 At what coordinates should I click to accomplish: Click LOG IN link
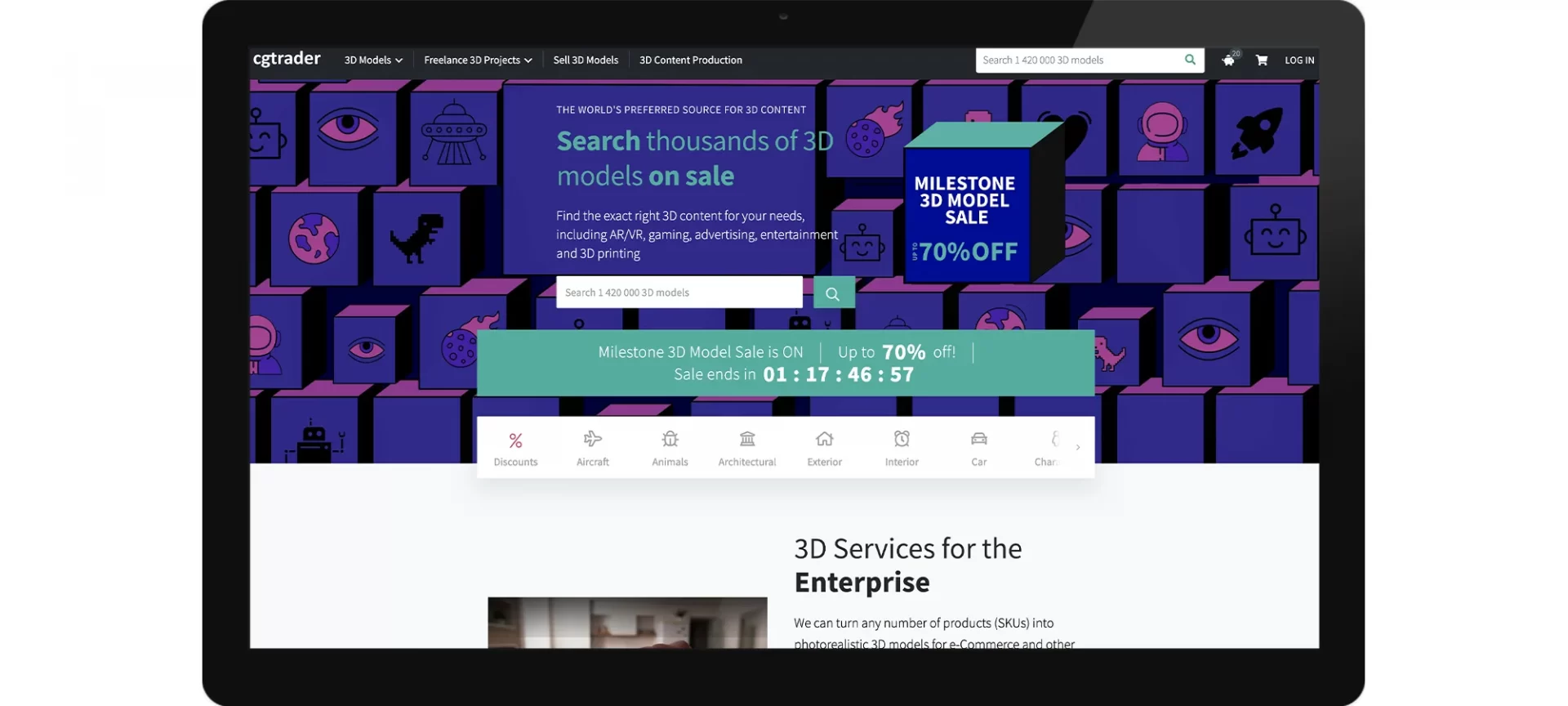point(1299,60)
